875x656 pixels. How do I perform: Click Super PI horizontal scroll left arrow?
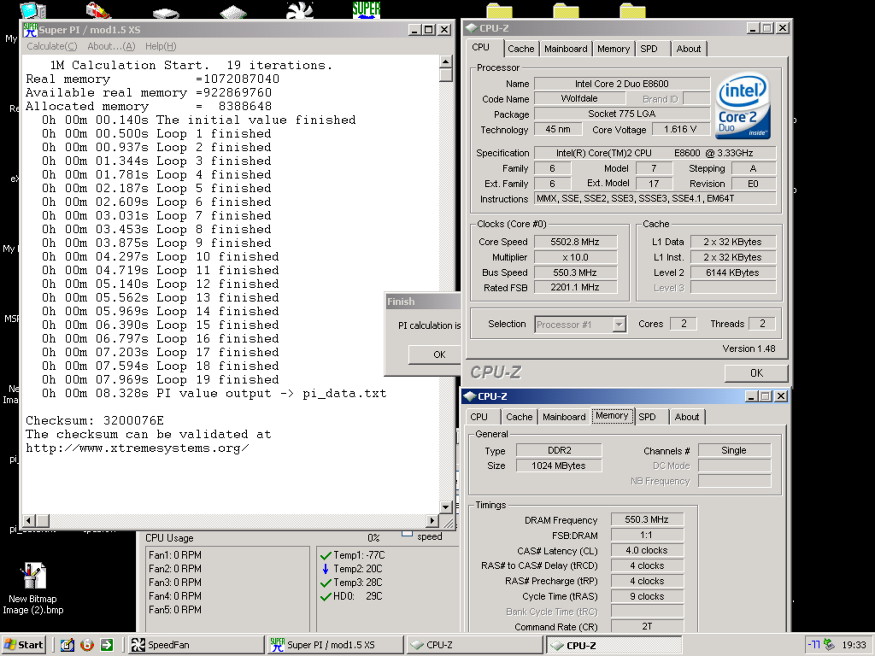click(29, 520)
